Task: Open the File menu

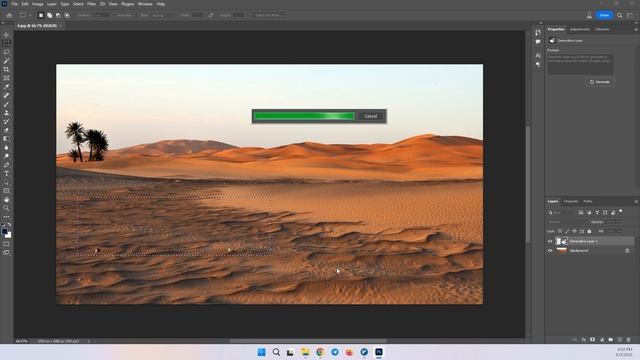Action: (14, 4)
